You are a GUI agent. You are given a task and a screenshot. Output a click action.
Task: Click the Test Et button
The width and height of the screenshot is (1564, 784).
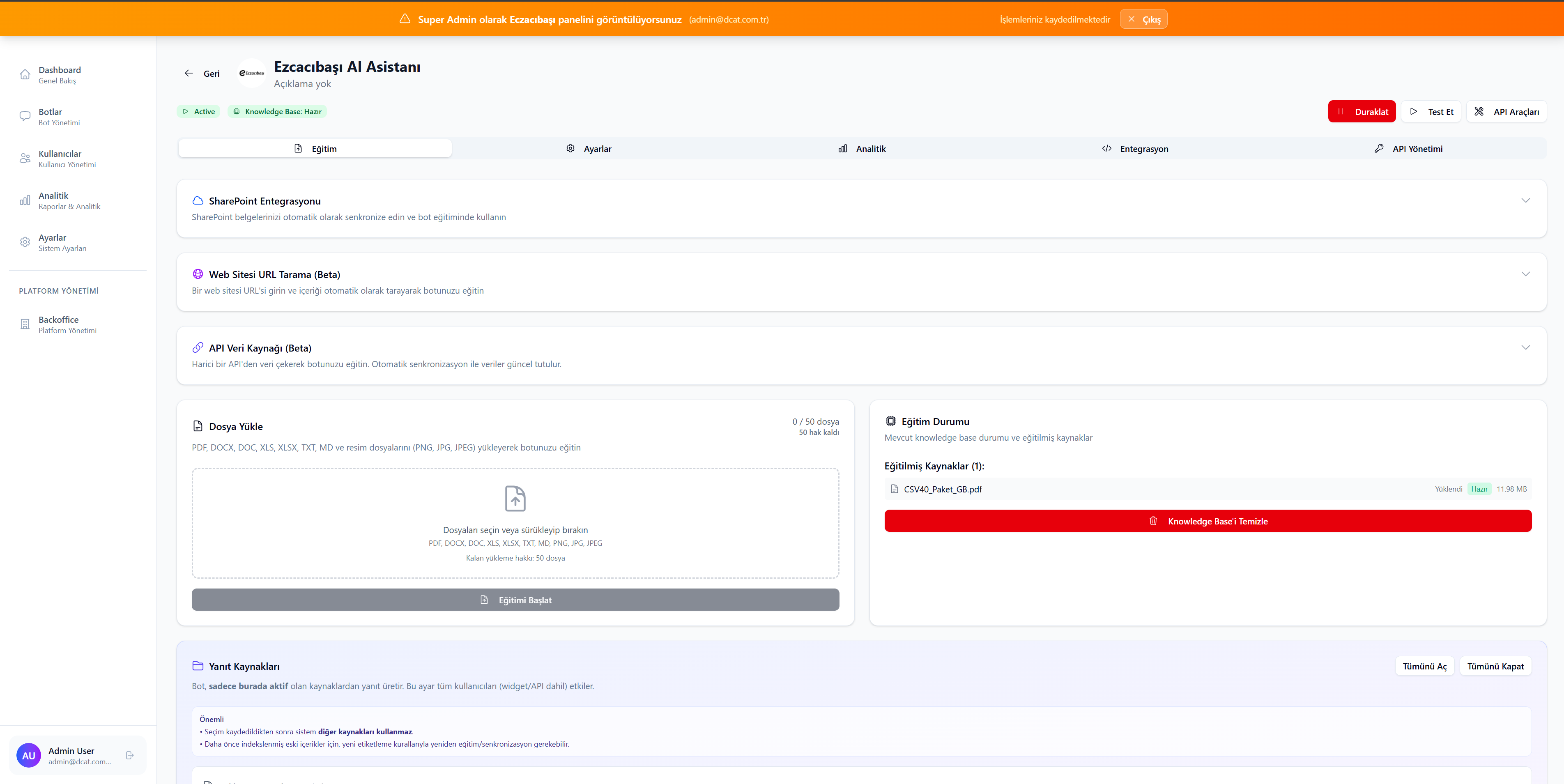pos(1431,112)
